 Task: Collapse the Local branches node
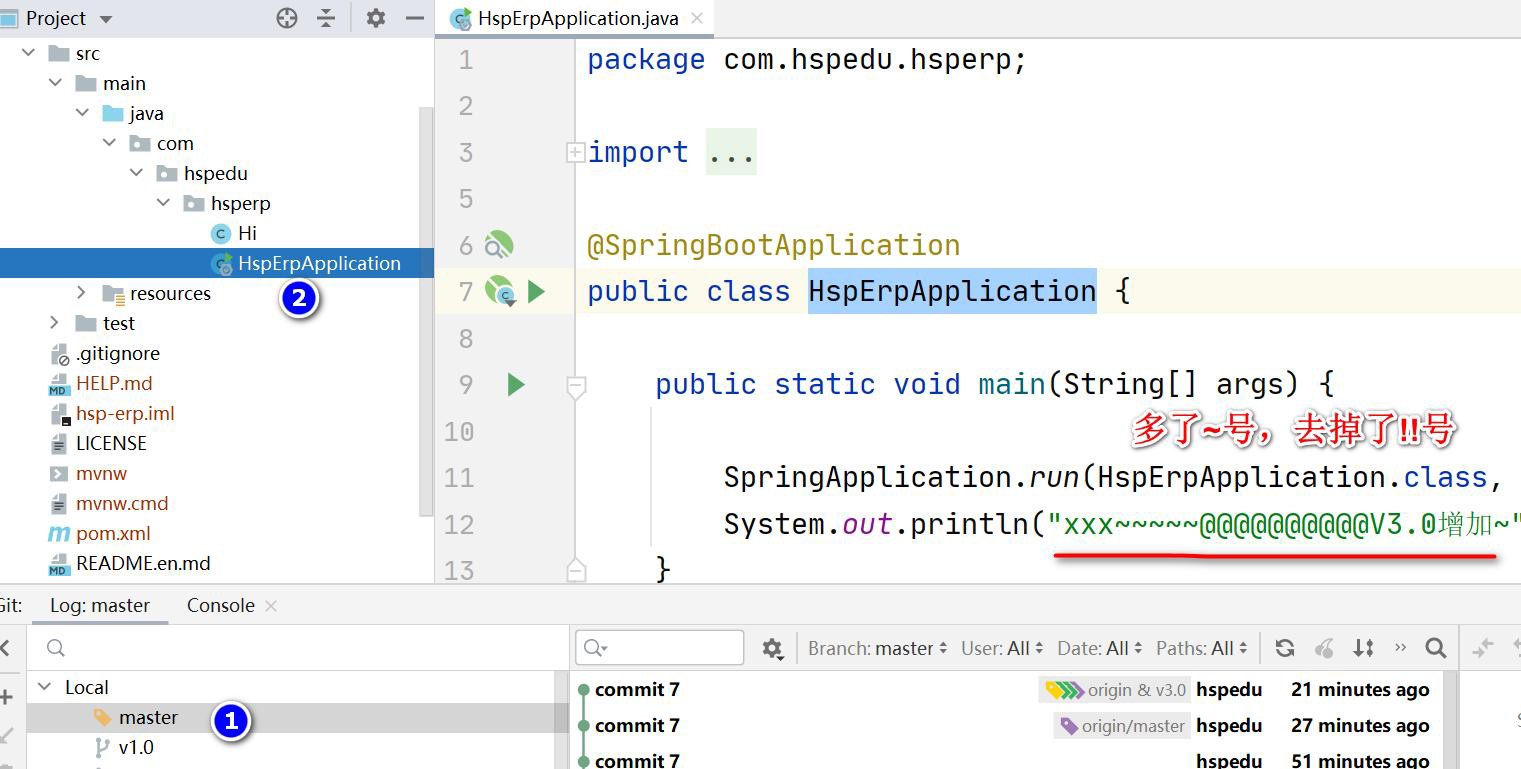point(44,687)
